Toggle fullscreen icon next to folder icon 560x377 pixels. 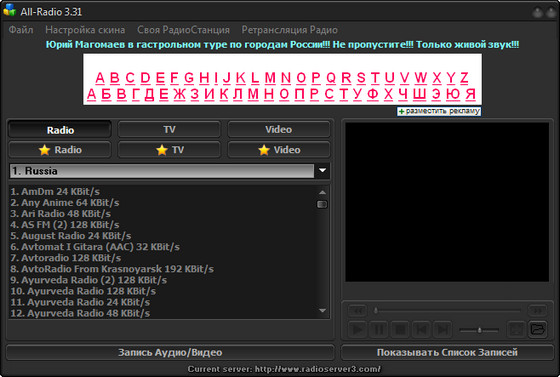516,329
